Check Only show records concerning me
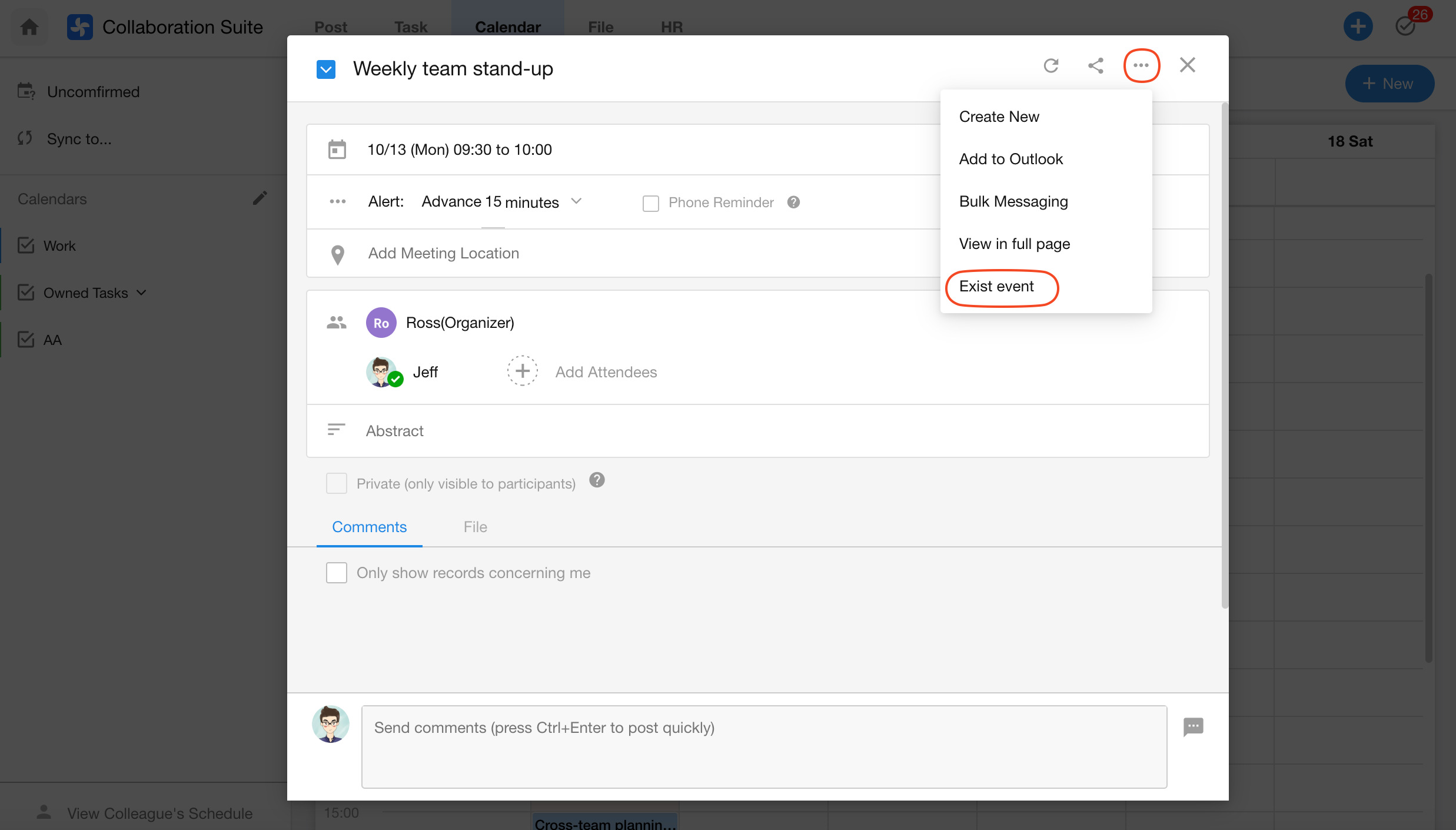The image size is (1456, 830). click(x=337, y=573)
